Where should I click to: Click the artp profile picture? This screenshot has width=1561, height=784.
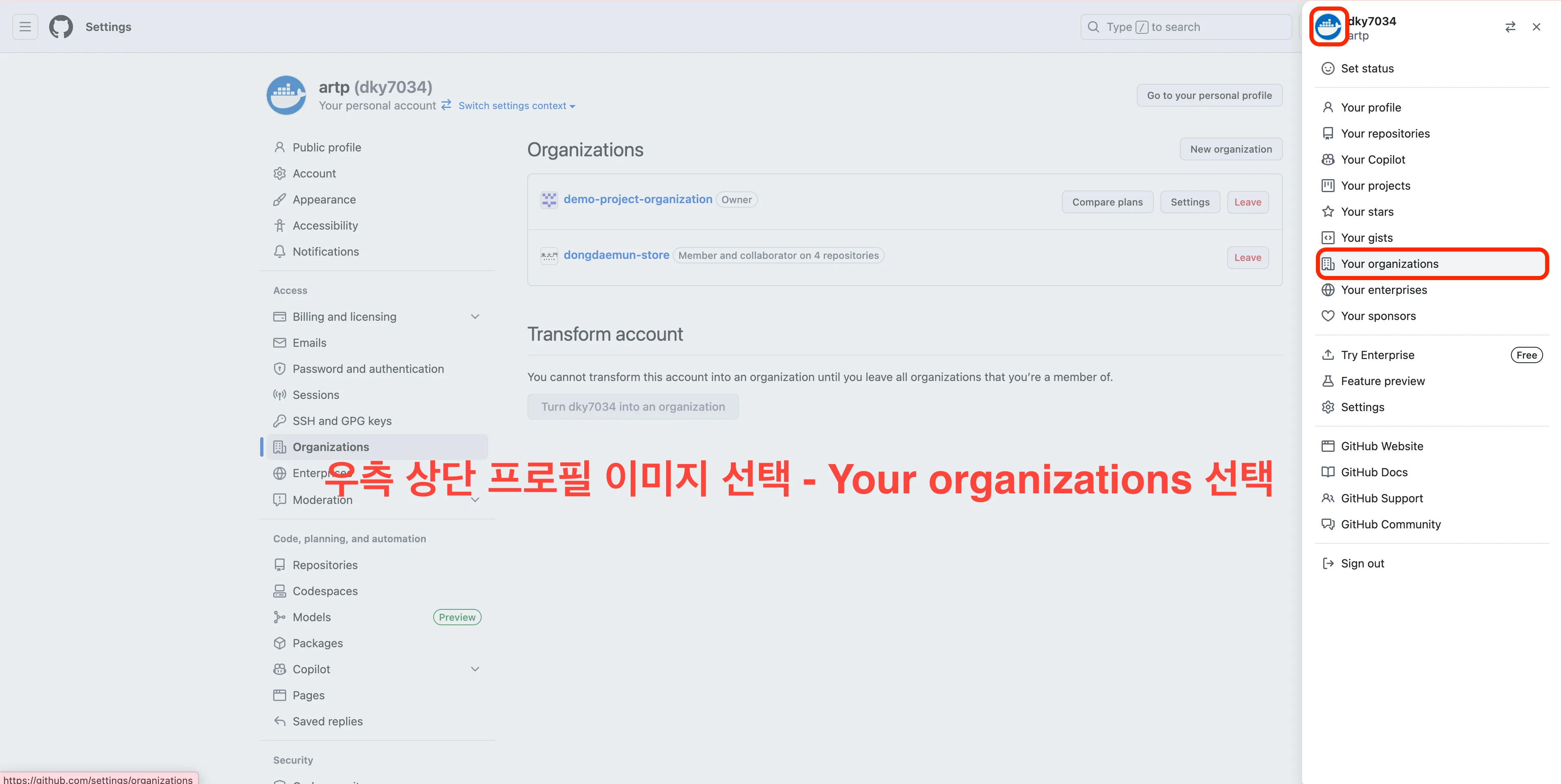(x=286, y=95)
